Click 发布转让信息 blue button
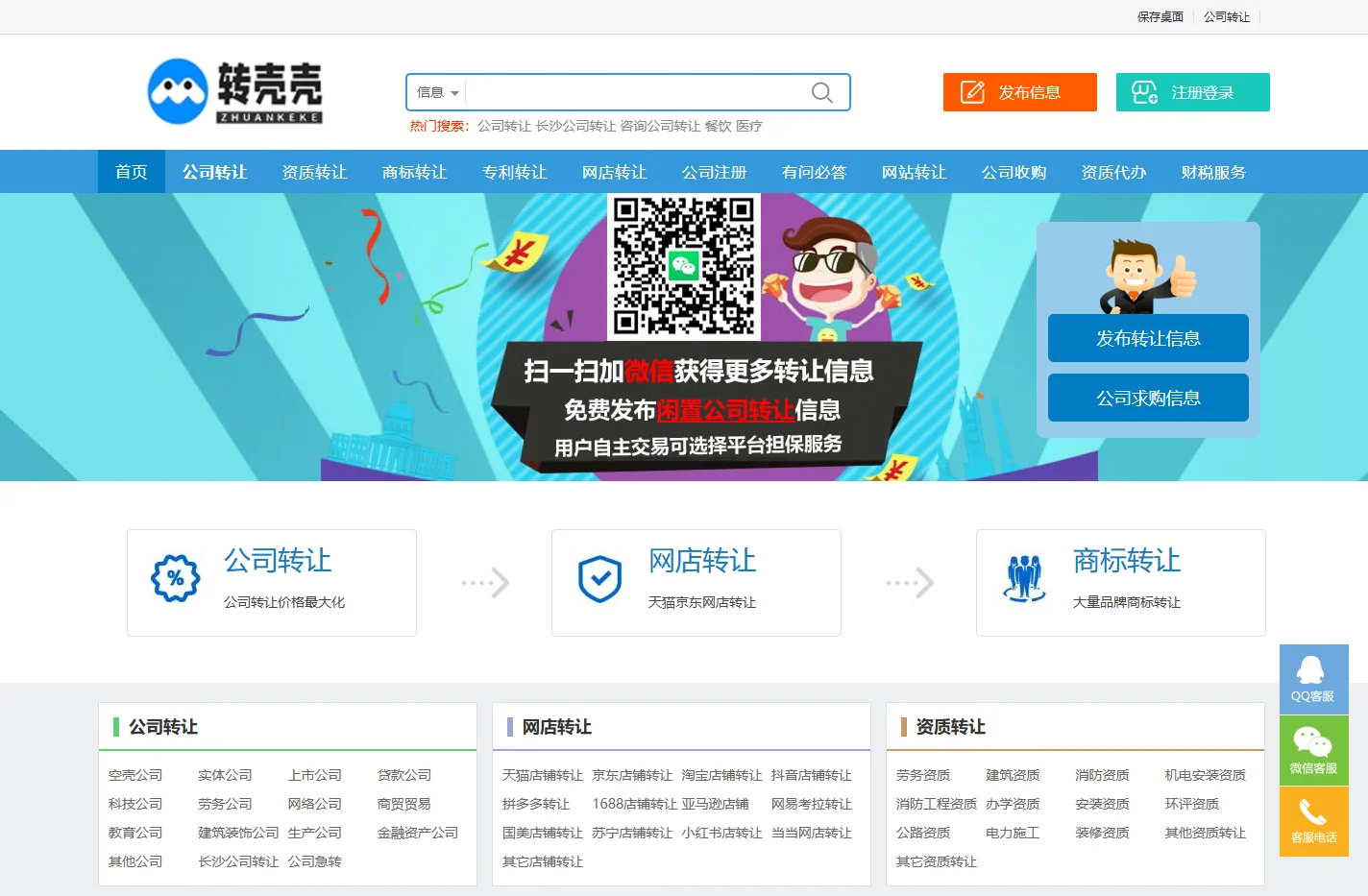Viewport: 1368px width, 896px height. (x=1148, y=338)
